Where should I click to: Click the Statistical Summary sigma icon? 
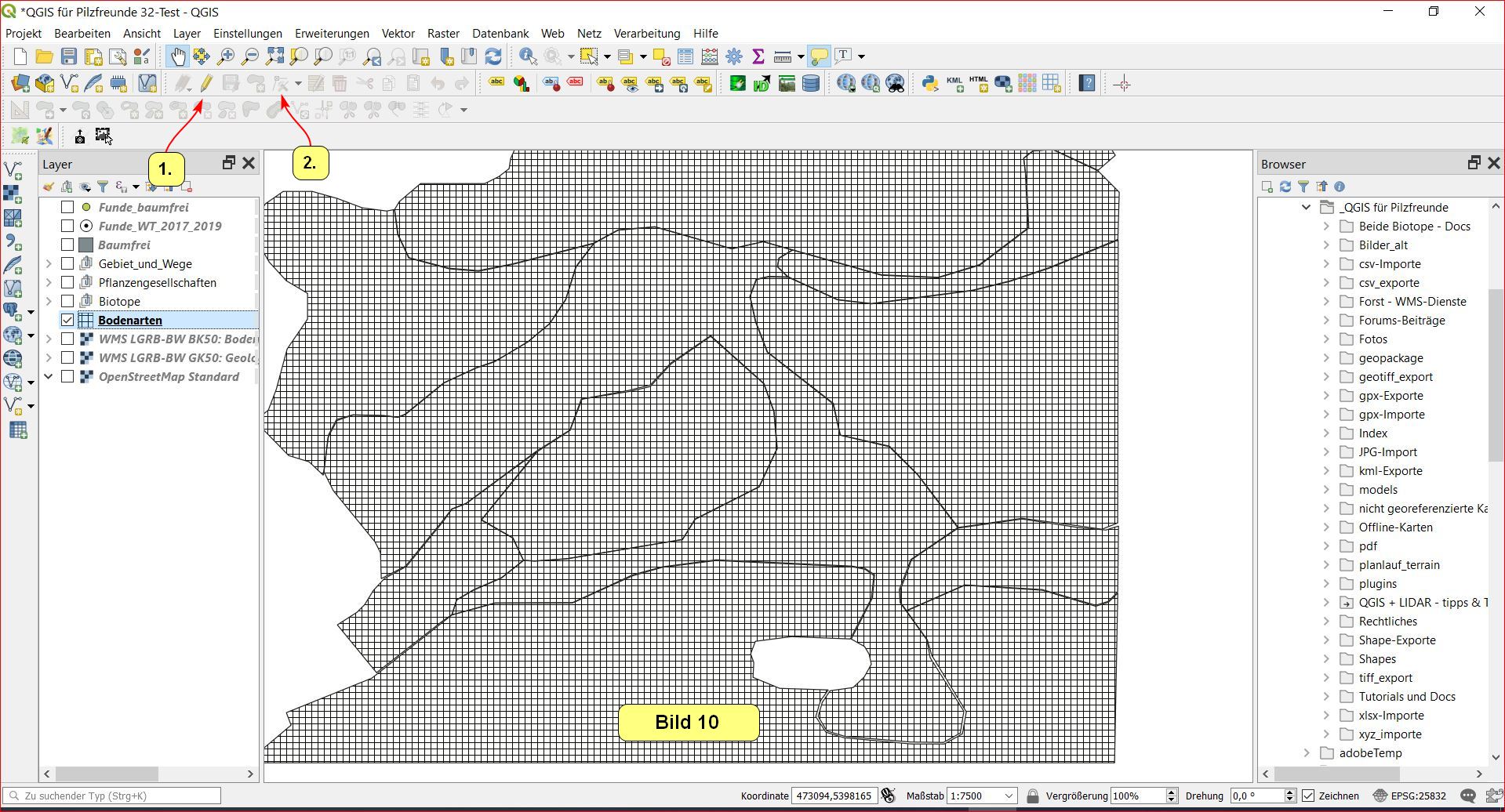pyautogui.click(x=758, y=56)
